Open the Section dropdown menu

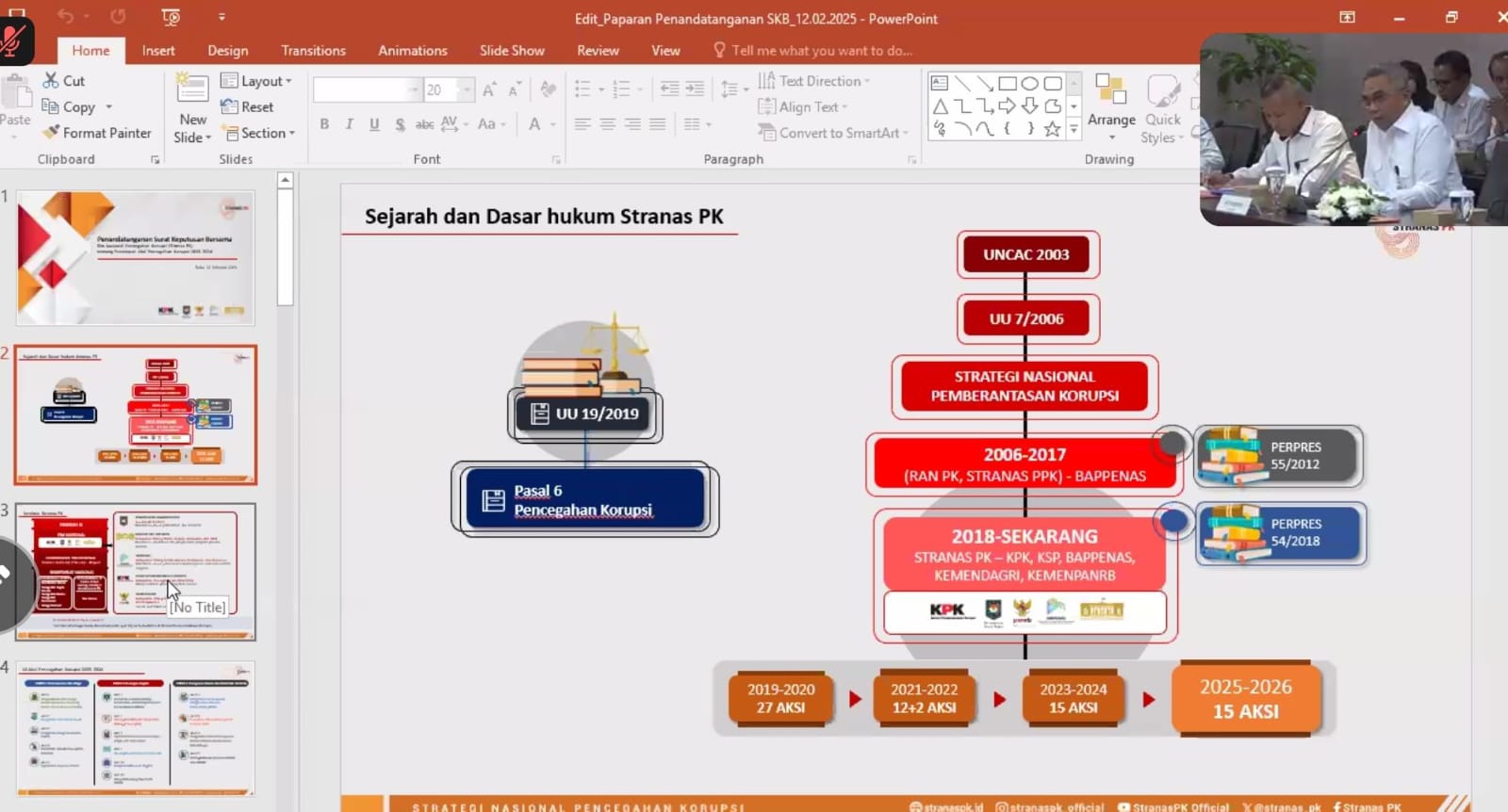tap(258, 133)
